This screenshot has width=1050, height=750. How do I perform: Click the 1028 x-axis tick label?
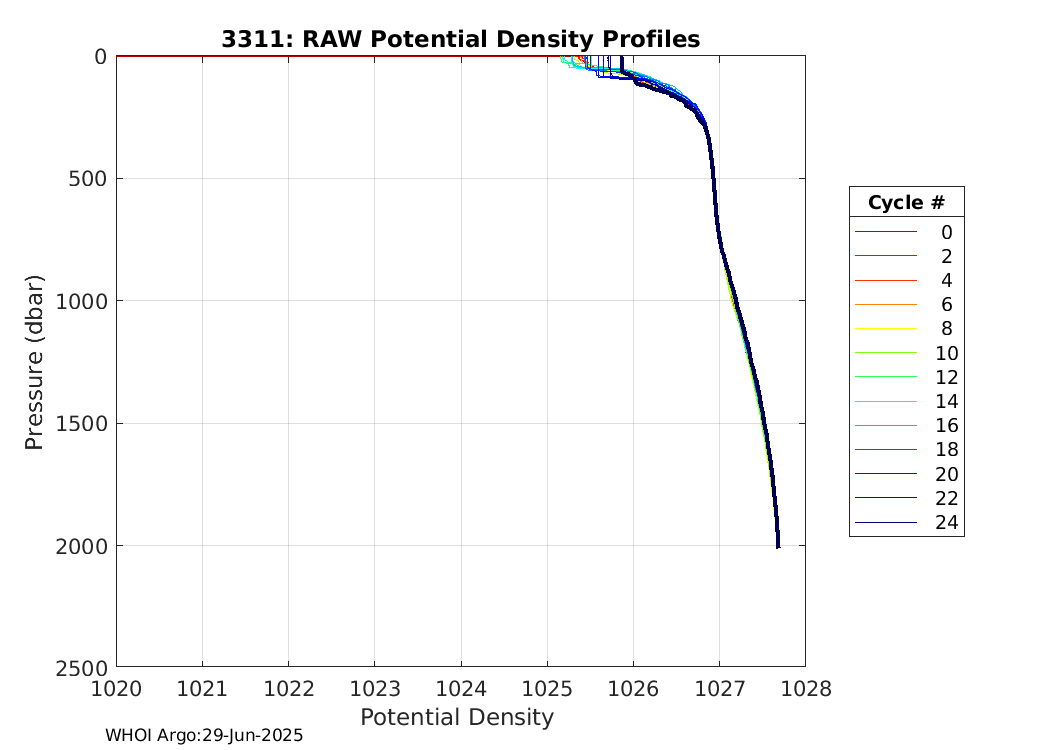805,688
